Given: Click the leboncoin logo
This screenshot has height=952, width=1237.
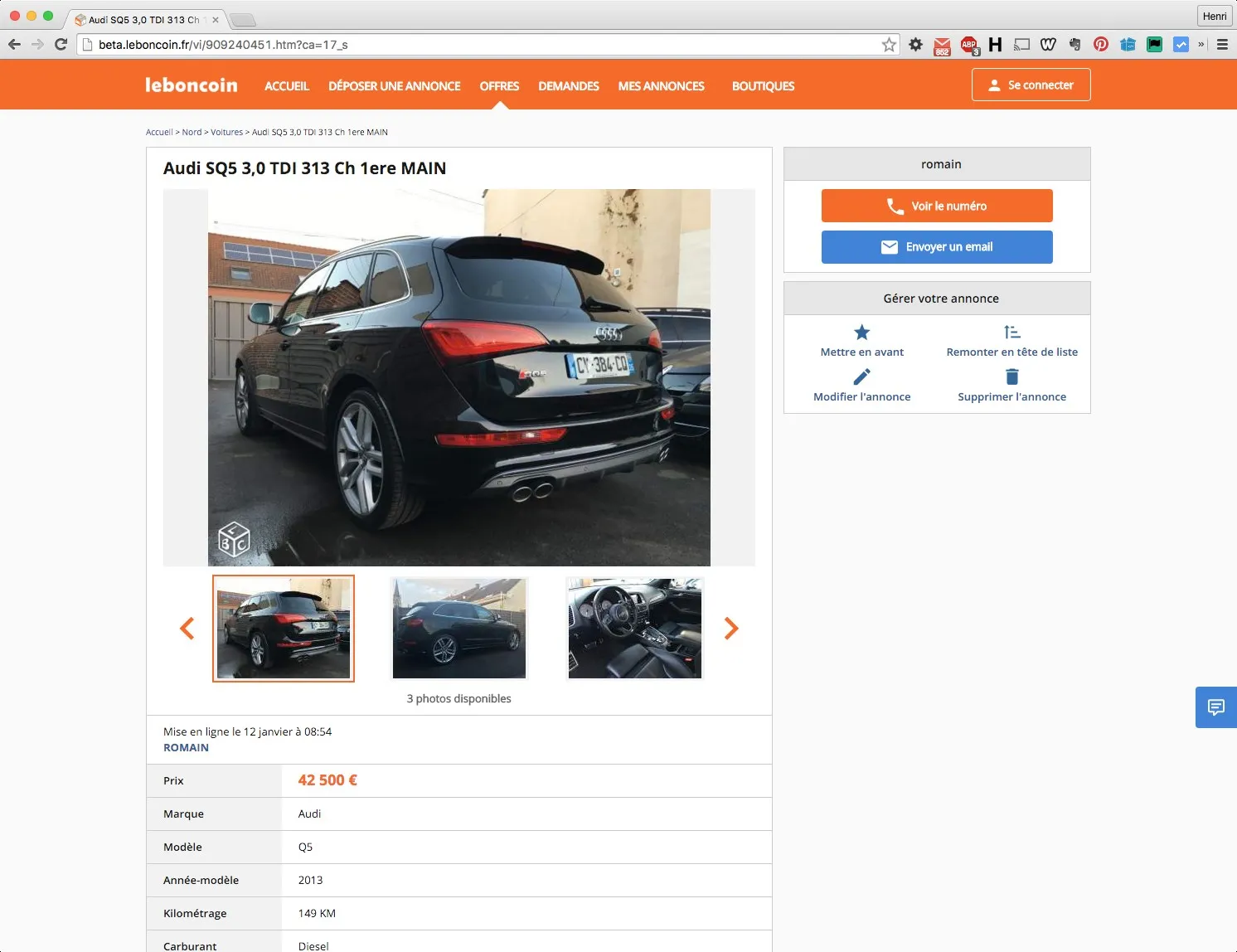Looking at the screenshot, I should pyautogui.click(x=192, y=85).
